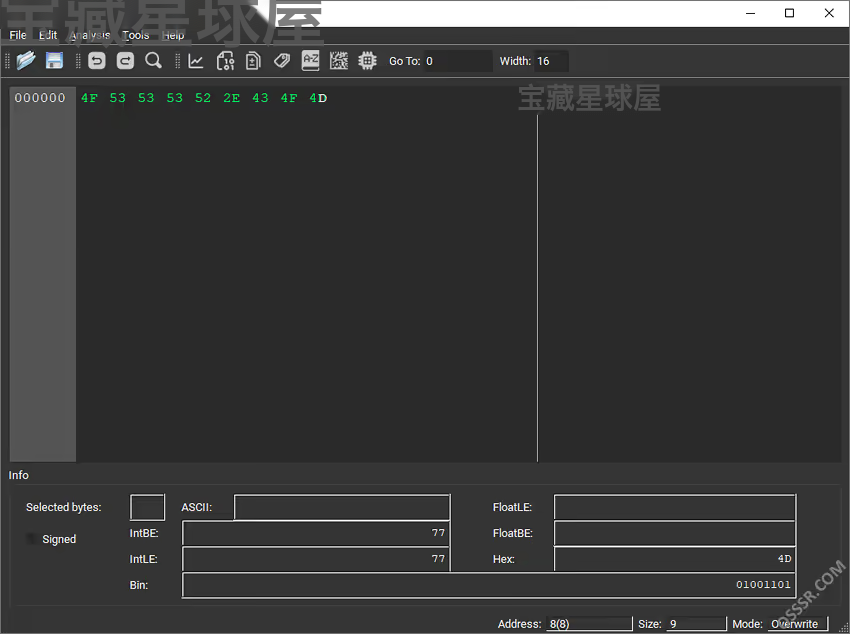
Task: Open the search magnifier tool
Action: tap(153, 61)
